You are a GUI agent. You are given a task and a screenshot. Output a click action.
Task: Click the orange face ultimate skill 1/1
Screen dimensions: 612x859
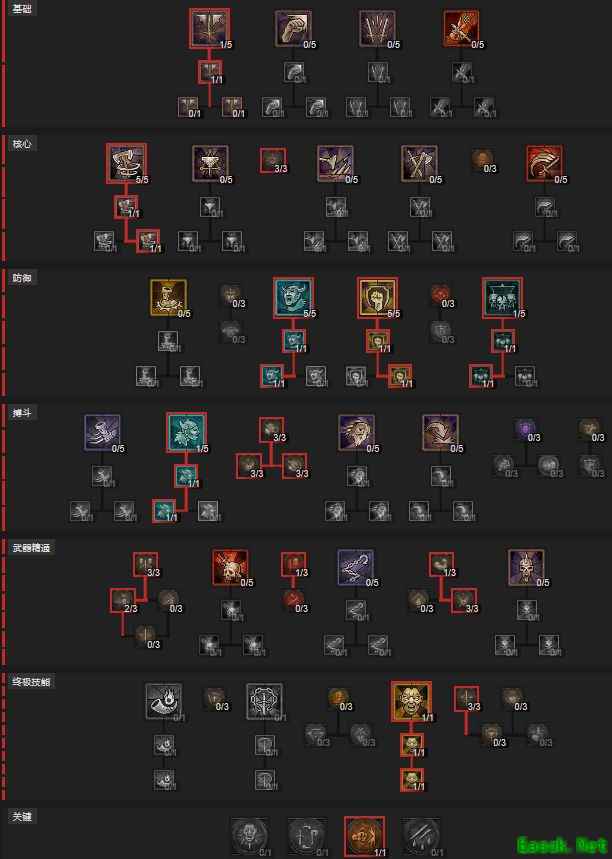coord(411,702)
